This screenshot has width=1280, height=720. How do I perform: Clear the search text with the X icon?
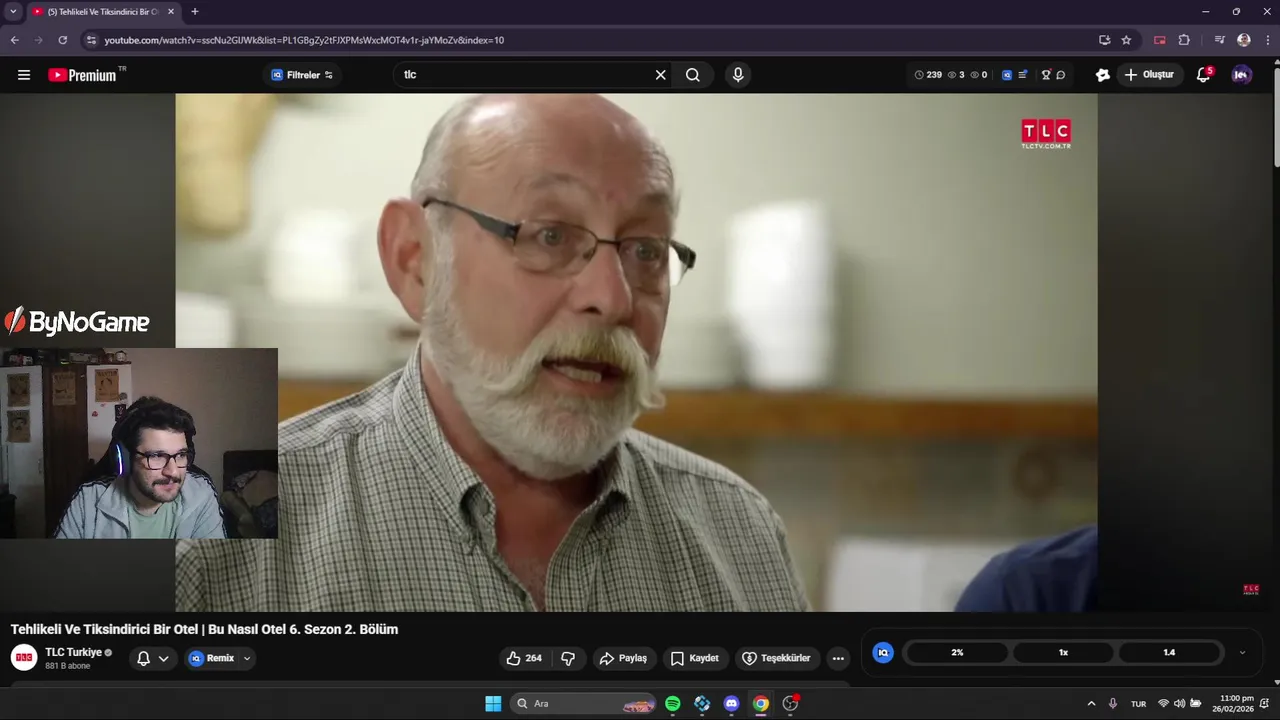coord(660,75)
